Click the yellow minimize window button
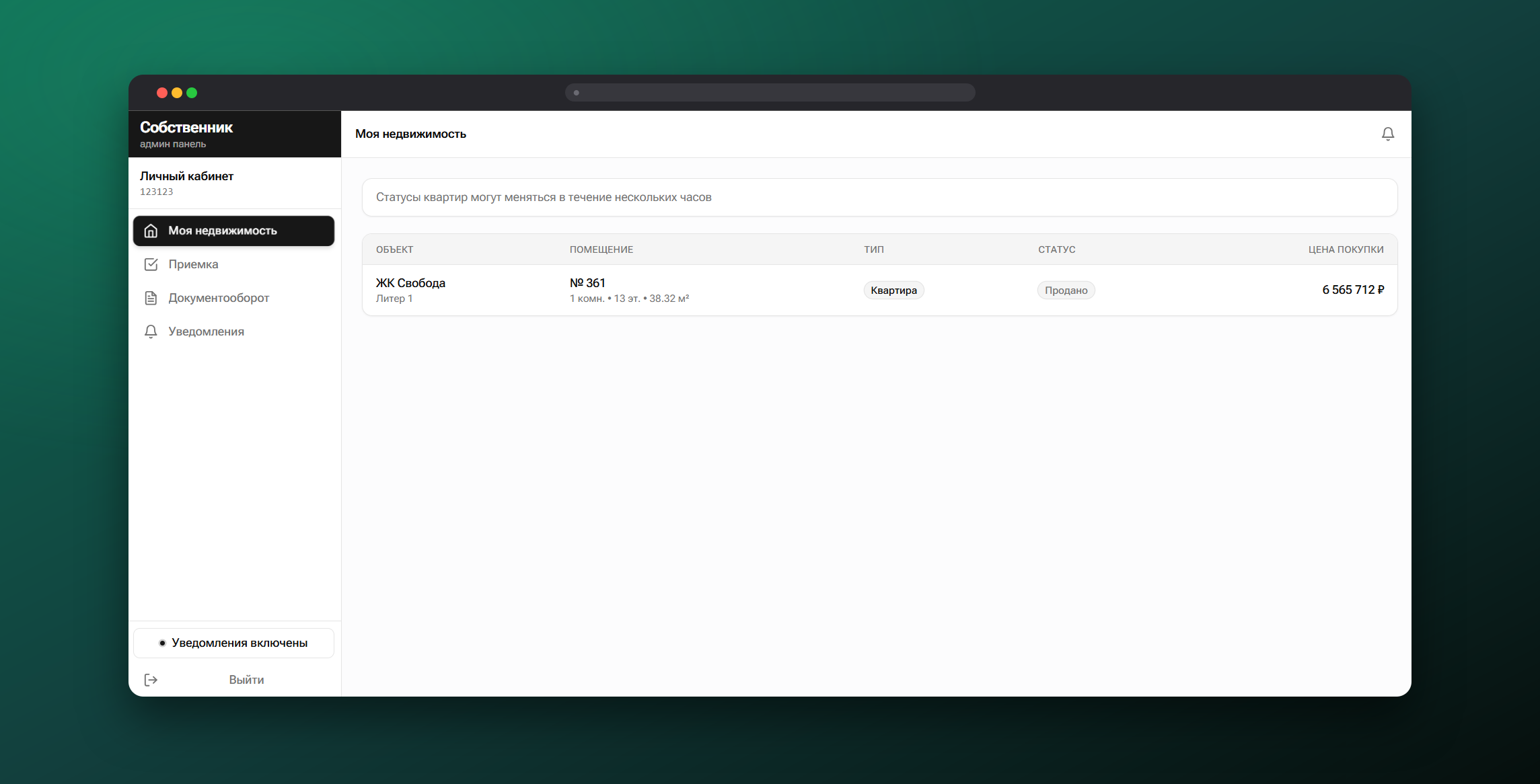The height and width of the screenshot is (784, 1540). (177, 93)
